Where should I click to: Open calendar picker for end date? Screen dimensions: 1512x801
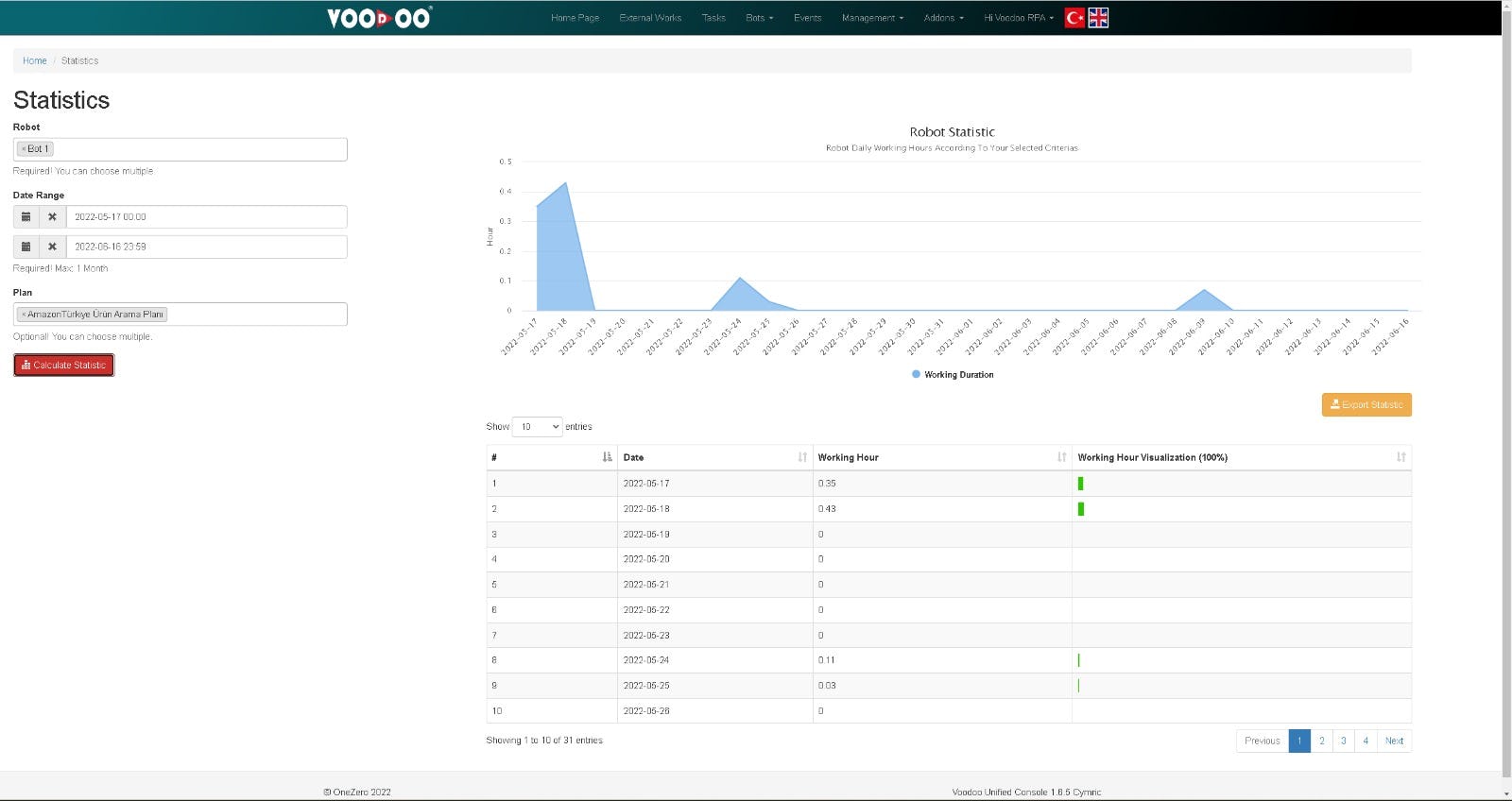26,247
